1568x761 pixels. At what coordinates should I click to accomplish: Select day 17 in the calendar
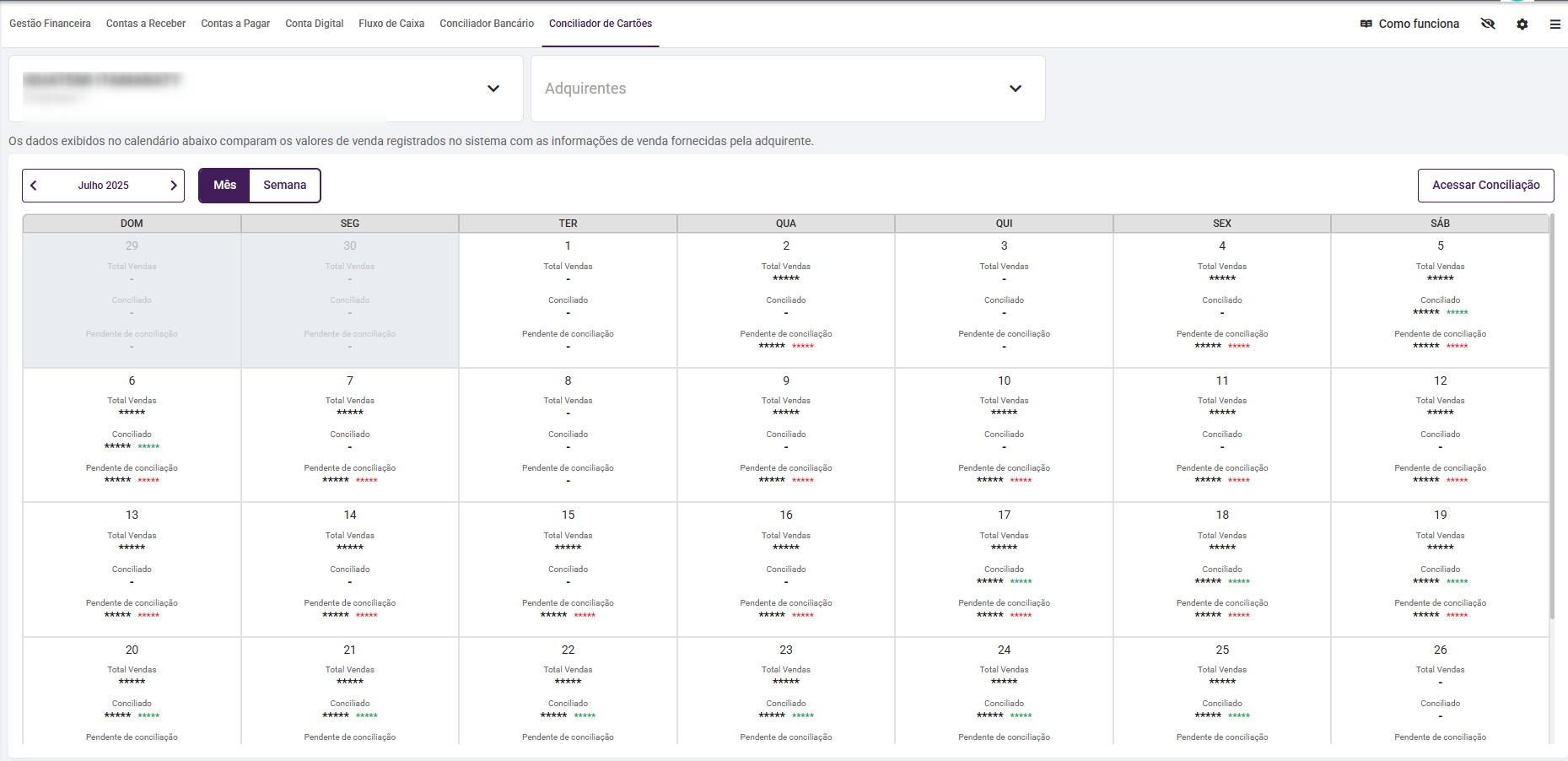(1004, 515)
